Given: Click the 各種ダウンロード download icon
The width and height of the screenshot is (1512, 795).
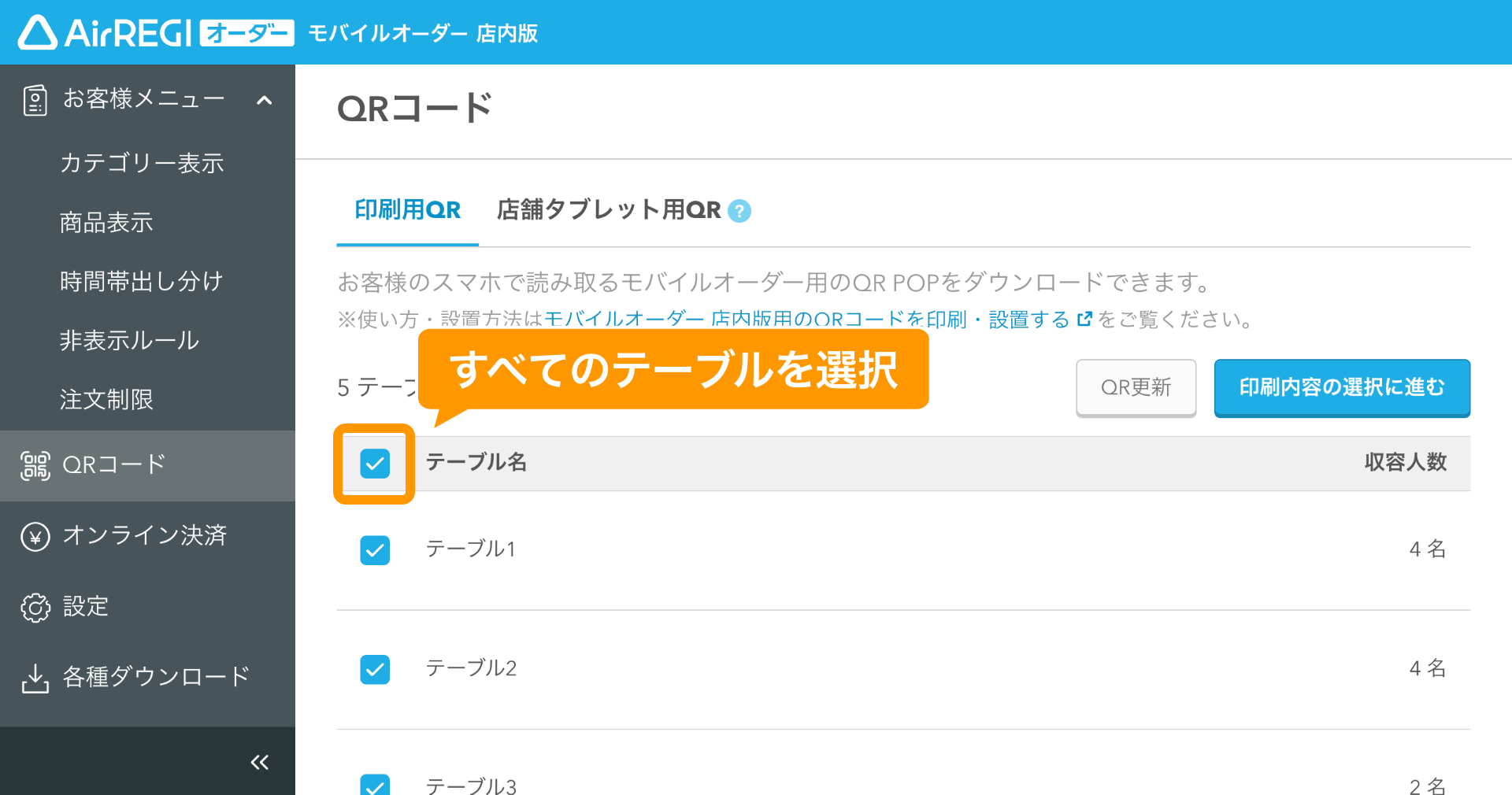Looking at the screenshot, I should (35, 679).
